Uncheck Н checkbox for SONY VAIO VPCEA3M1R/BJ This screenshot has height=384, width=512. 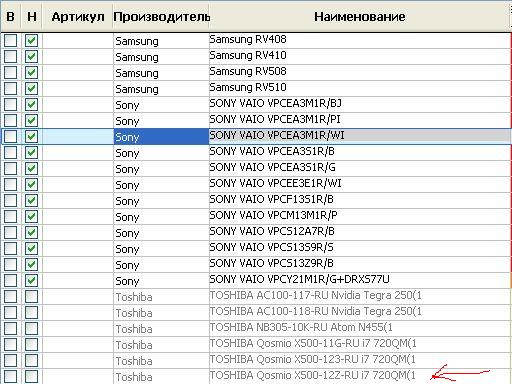pyautogui.click(x=32, y=105)
